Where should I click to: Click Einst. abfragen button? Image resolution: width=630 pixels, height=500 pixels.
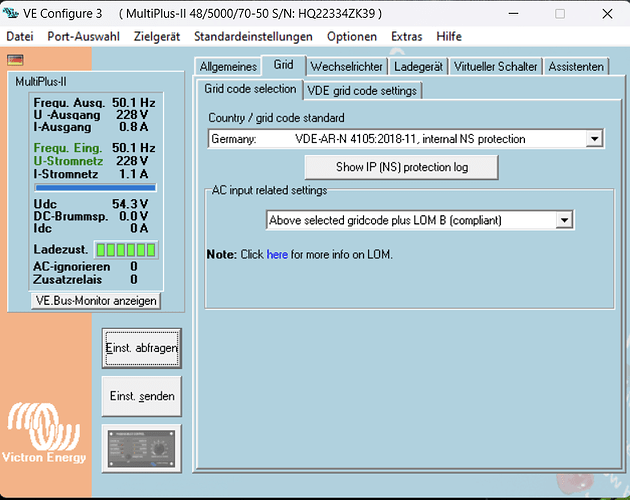click(x=141, y=348)
